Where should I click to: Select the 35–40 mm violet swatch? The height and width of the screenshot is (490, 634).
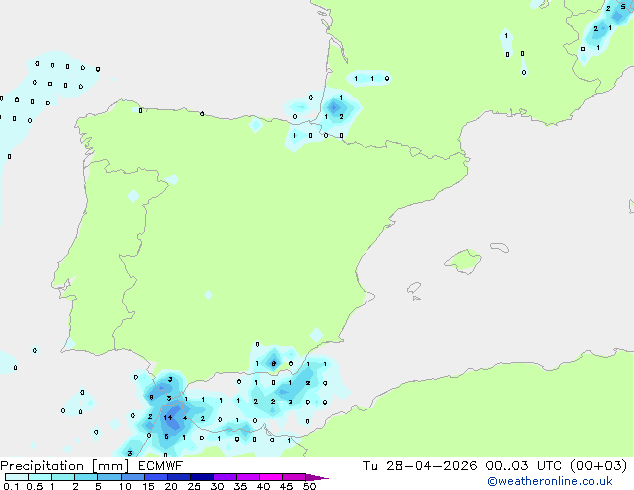tap(248, 477)
